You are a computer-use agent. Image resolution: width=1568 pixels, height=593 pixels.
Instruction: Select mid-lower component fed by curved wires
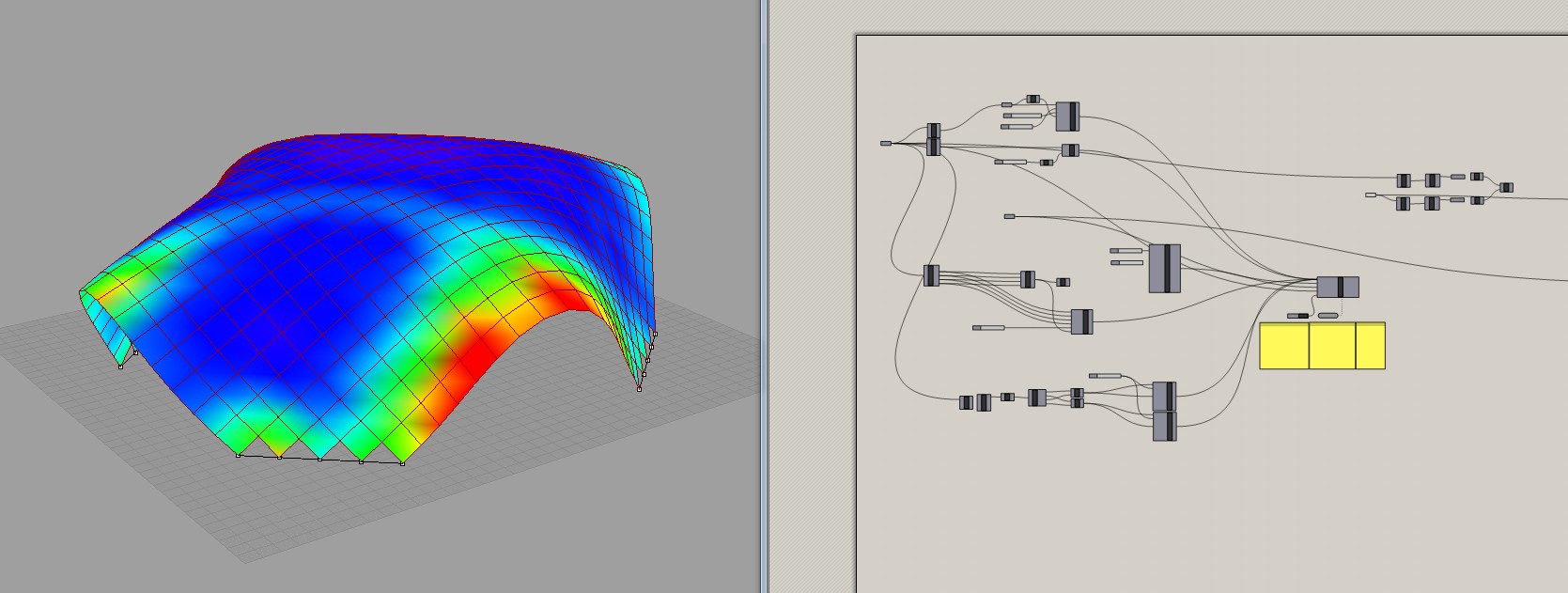click(1082, 321)
